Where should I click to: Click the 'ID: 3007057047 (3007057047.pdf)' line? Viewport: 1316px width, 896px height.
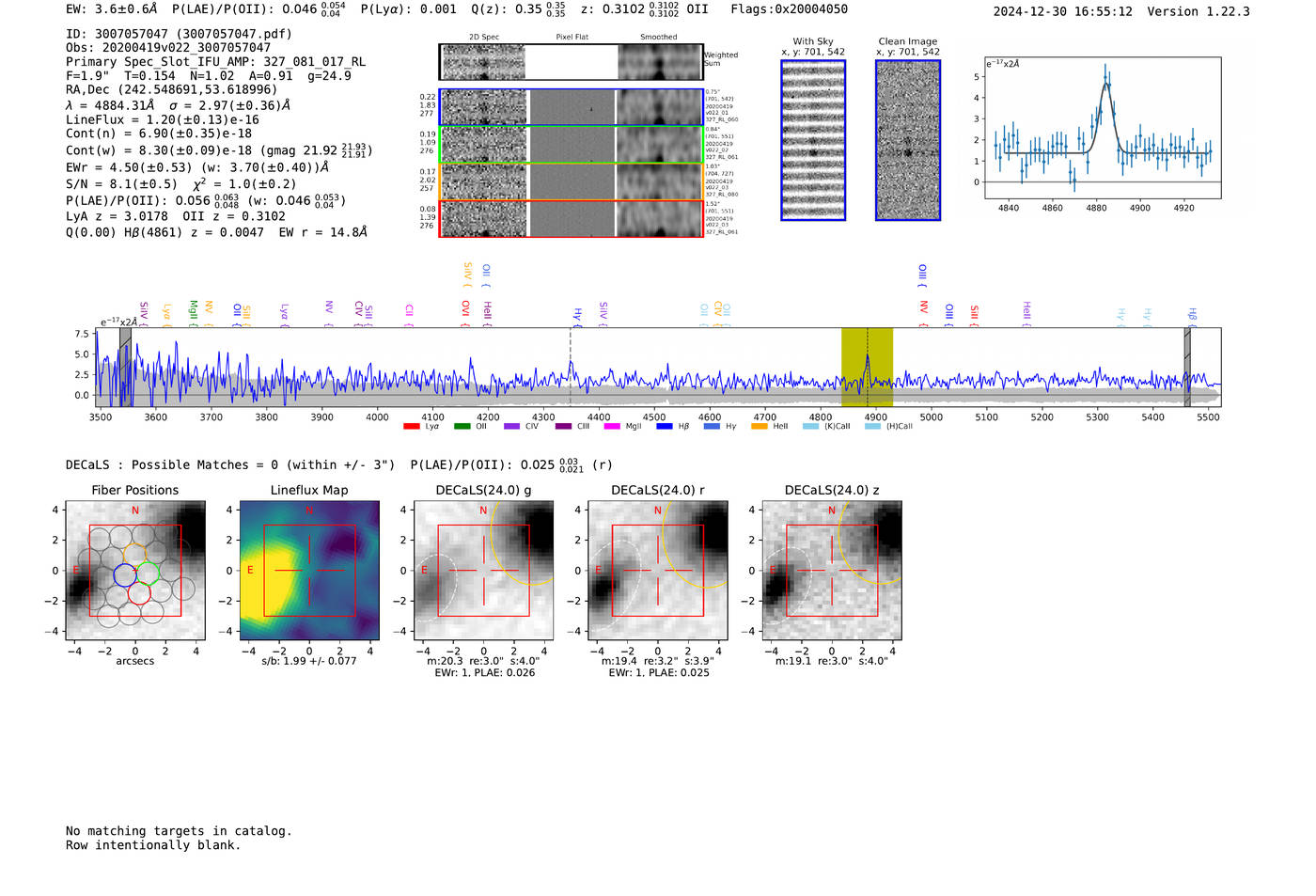coord(179,34)
